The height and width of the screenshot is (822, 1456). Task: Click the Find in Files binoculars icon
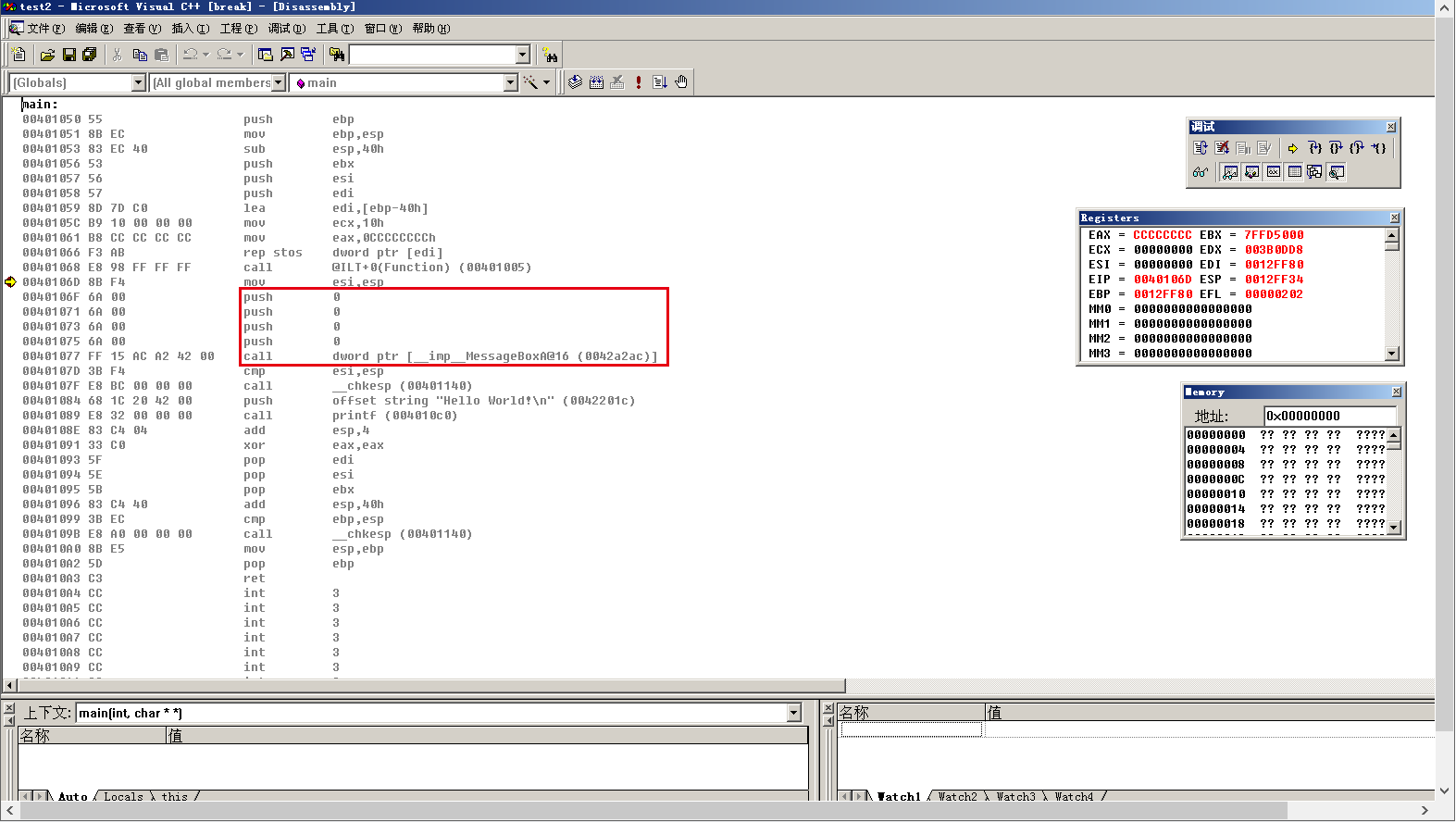click(337, 55)
